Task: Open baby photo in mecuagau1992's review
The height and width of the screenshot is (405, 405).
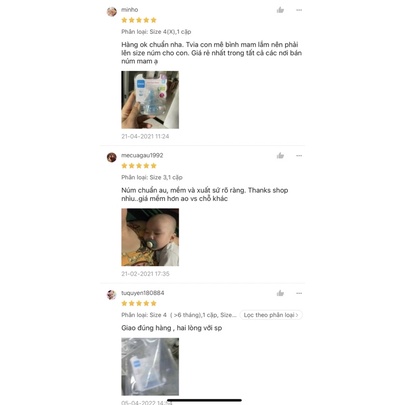Action: [150, 237]
